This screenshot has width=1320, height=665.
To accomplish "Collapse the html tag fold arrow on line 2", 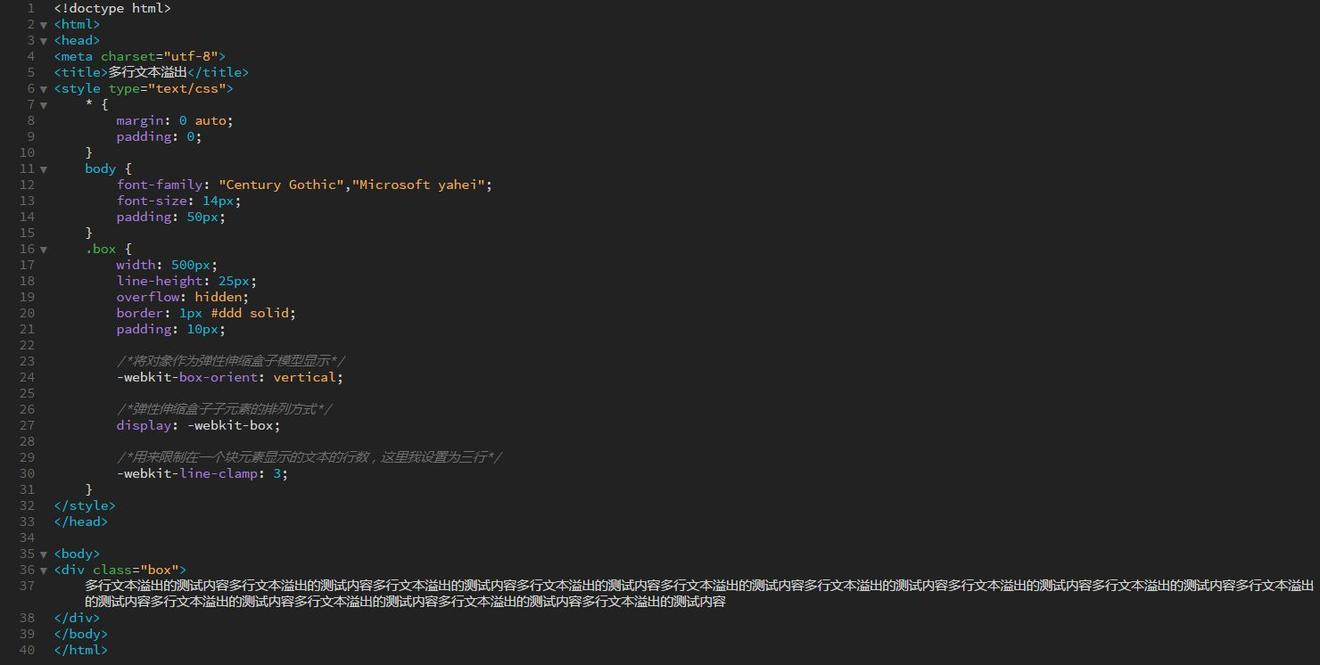I will pos(43,25).
